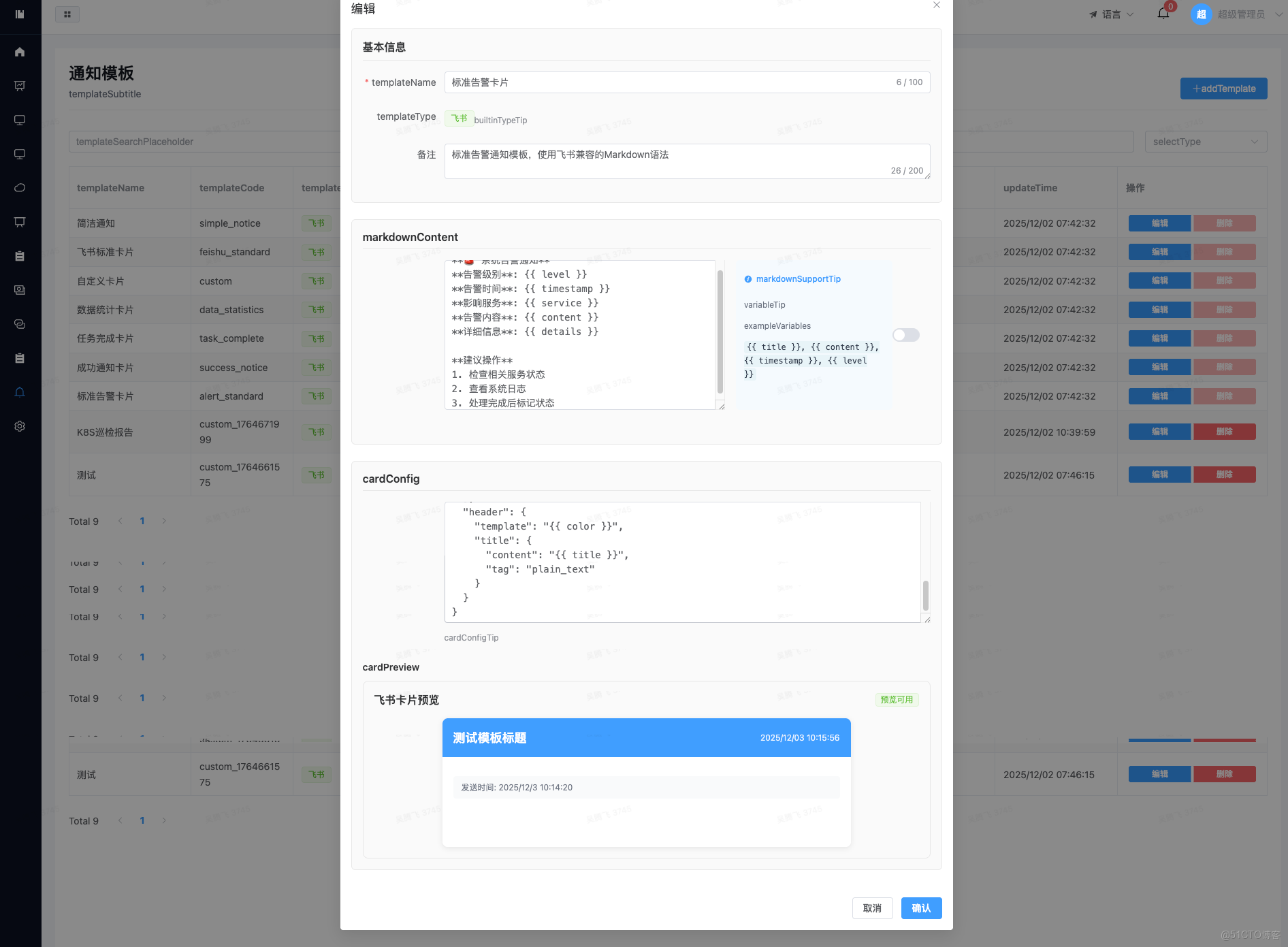
Task: Click the info icon beside markdownSupportTip
Action: click(748, 279)
